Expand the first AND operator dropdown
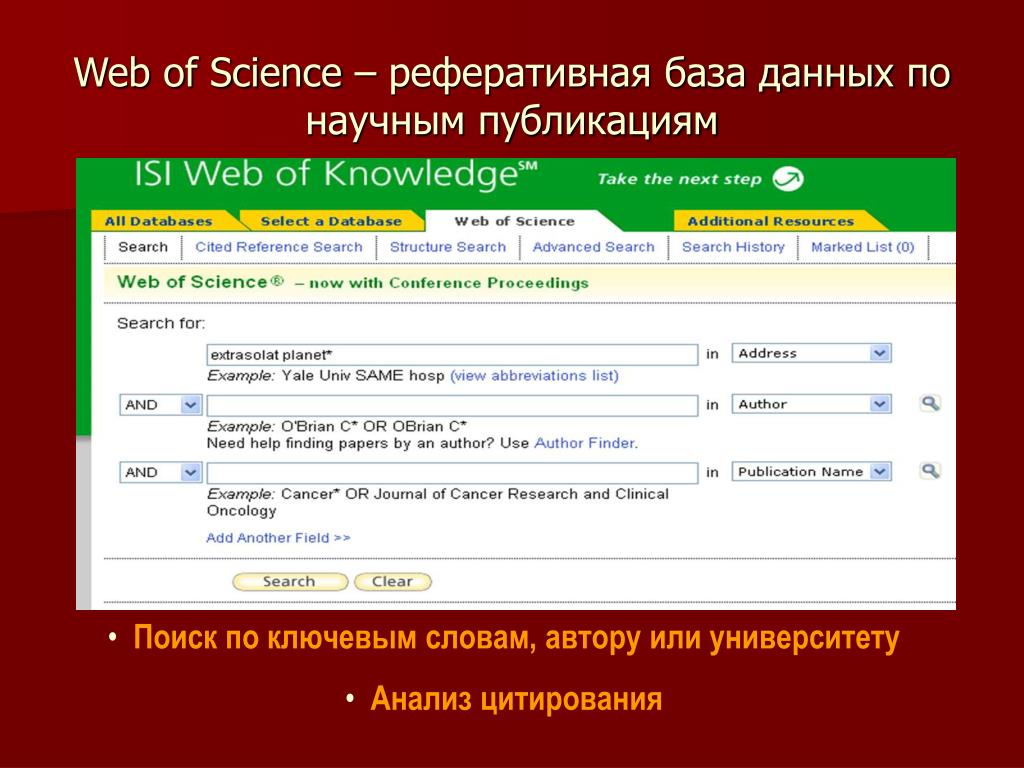1024x768 pixels. [x=161, y=405]
